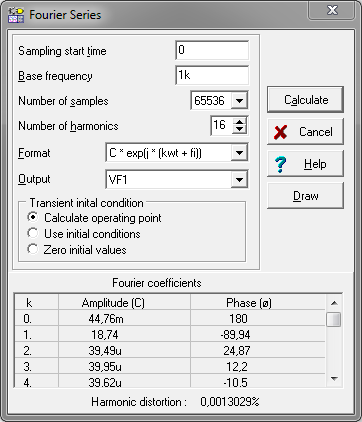Click the coefficients table scrollbar thumb
This screenshot has width=362, height=422.
(334, 319)
